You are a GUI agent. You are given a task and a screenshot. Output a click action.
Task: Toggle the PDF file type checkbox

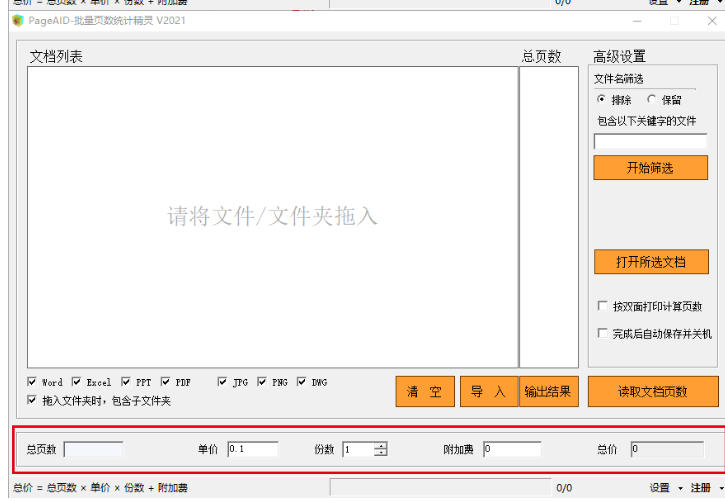coord(165,382)
